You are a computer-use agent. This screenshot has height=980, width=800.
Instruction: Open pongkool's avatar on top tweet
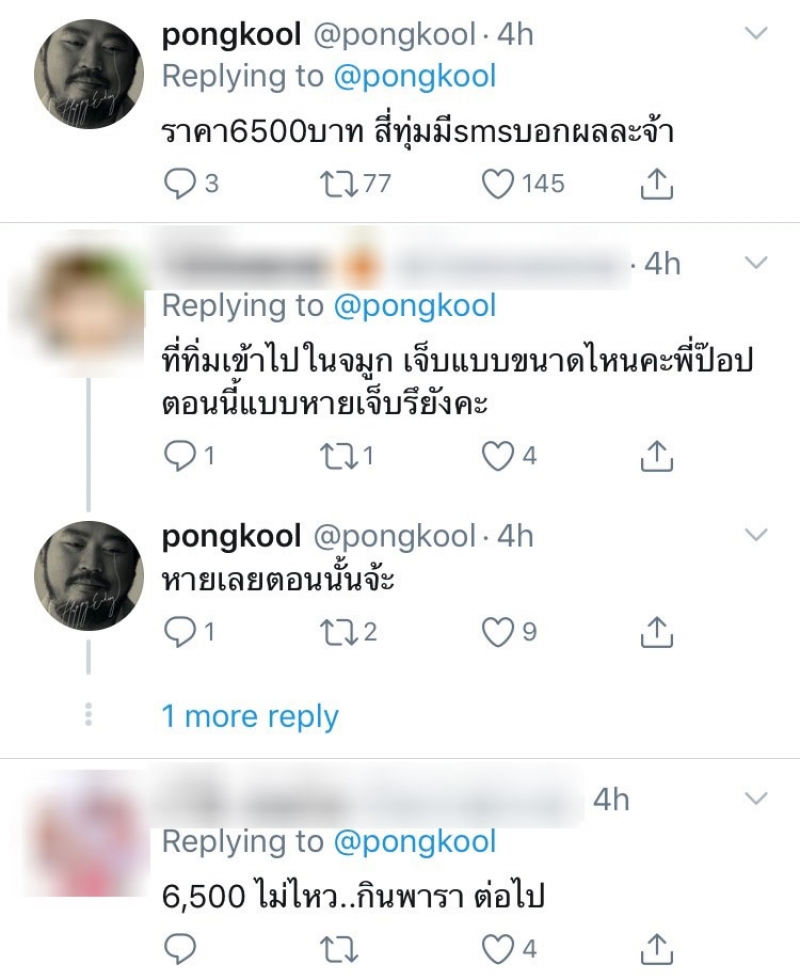[x=88, y=74]
